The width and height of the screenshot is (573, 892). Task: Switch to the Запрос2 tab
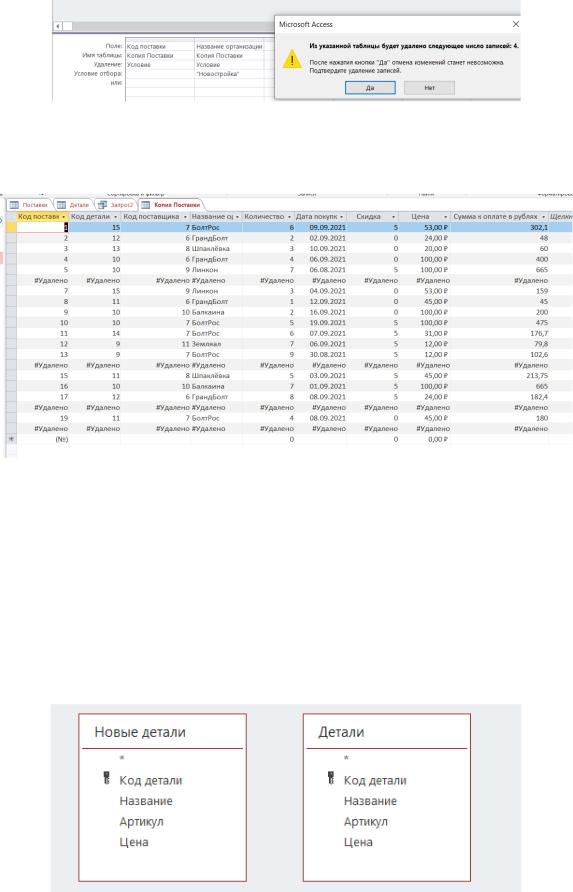coord(122,205)
